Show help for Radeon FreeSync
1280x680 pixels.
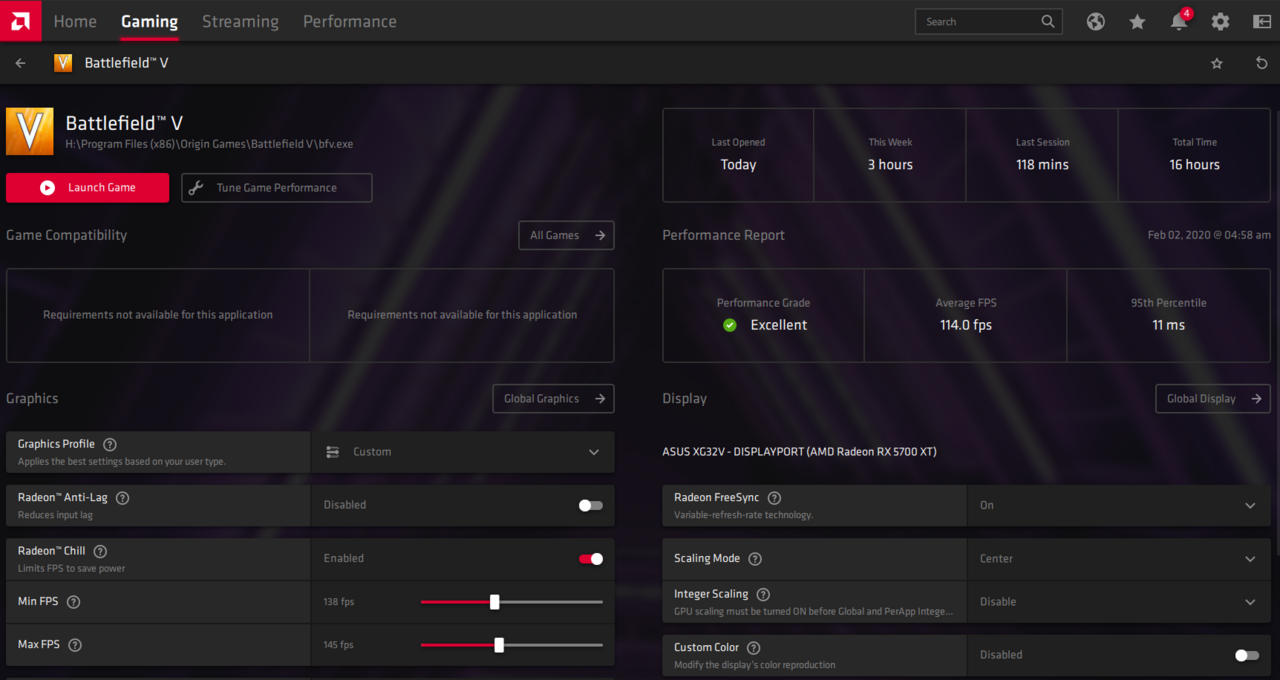click(774, 498)
